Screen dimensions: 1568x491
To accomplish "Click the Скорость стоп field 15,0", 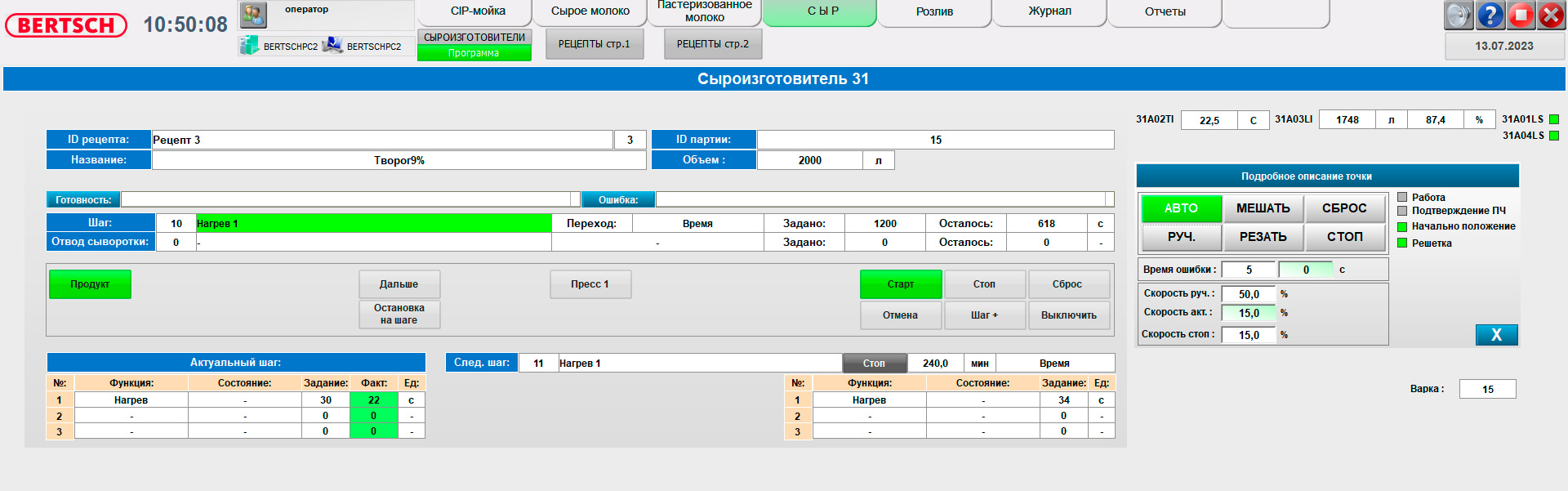I will click(x=1249, y=335).
